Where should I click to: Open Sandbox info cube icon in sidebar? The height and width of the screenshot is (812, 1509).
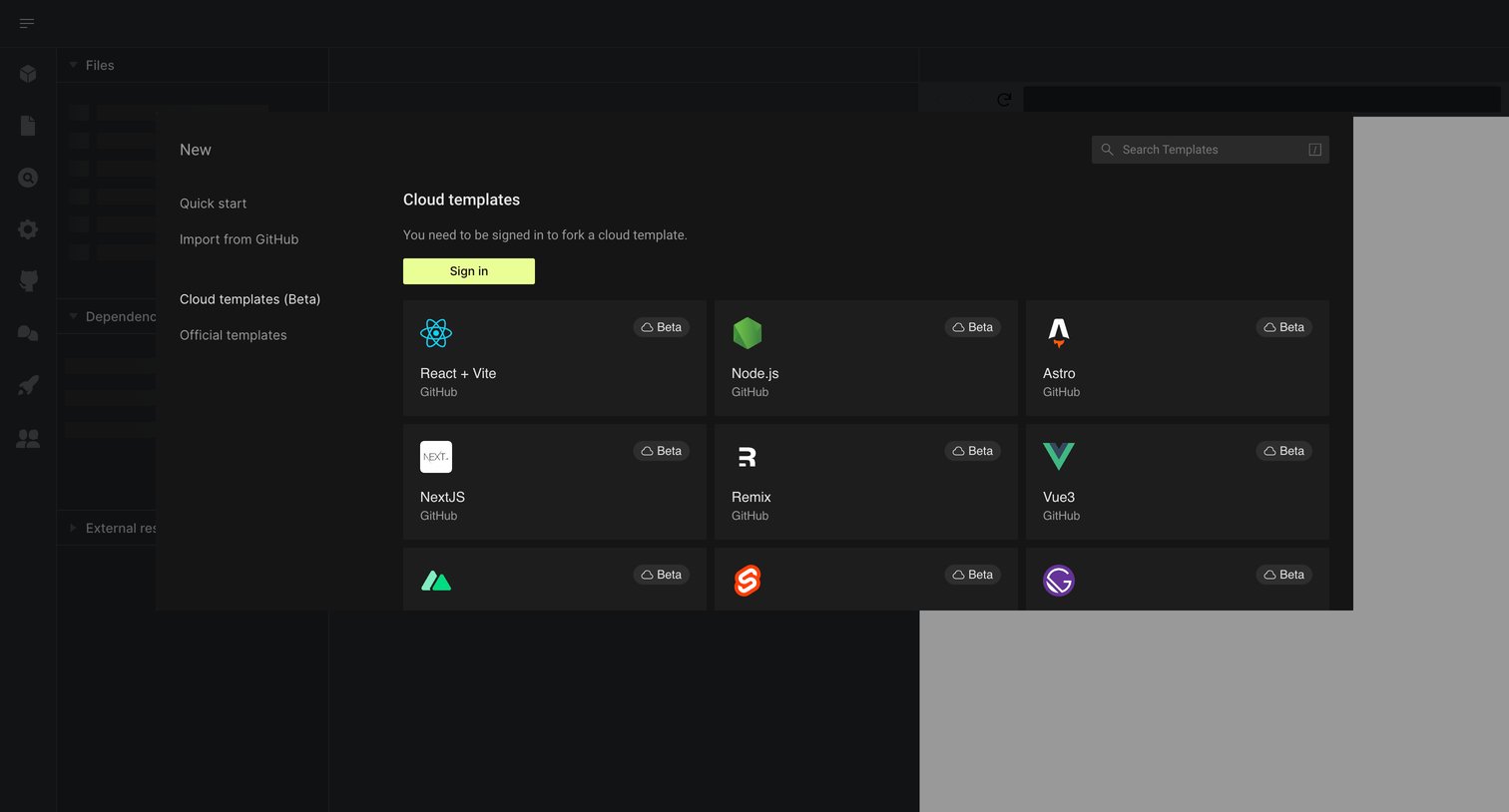28,74
